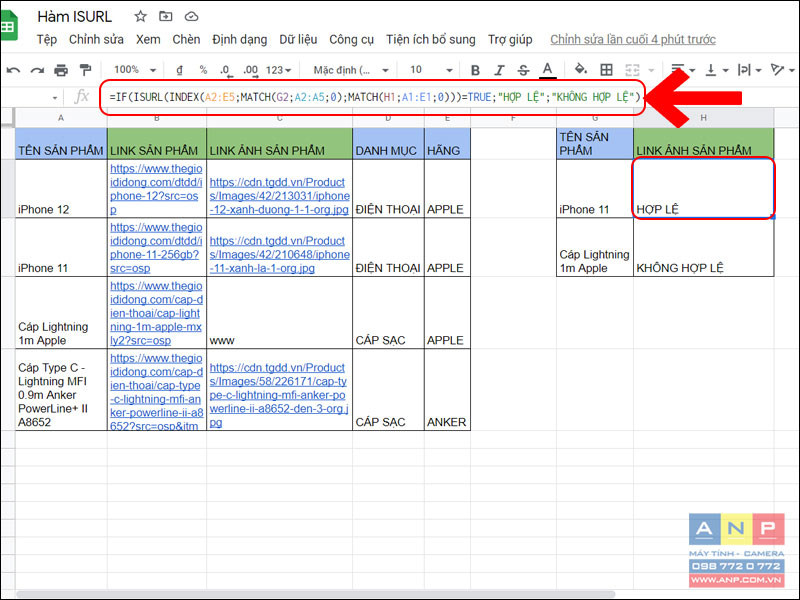Expand the name box dropdown arrow
Image resolution: width=800 pixels, height=600 pixels.
(55, 97)
